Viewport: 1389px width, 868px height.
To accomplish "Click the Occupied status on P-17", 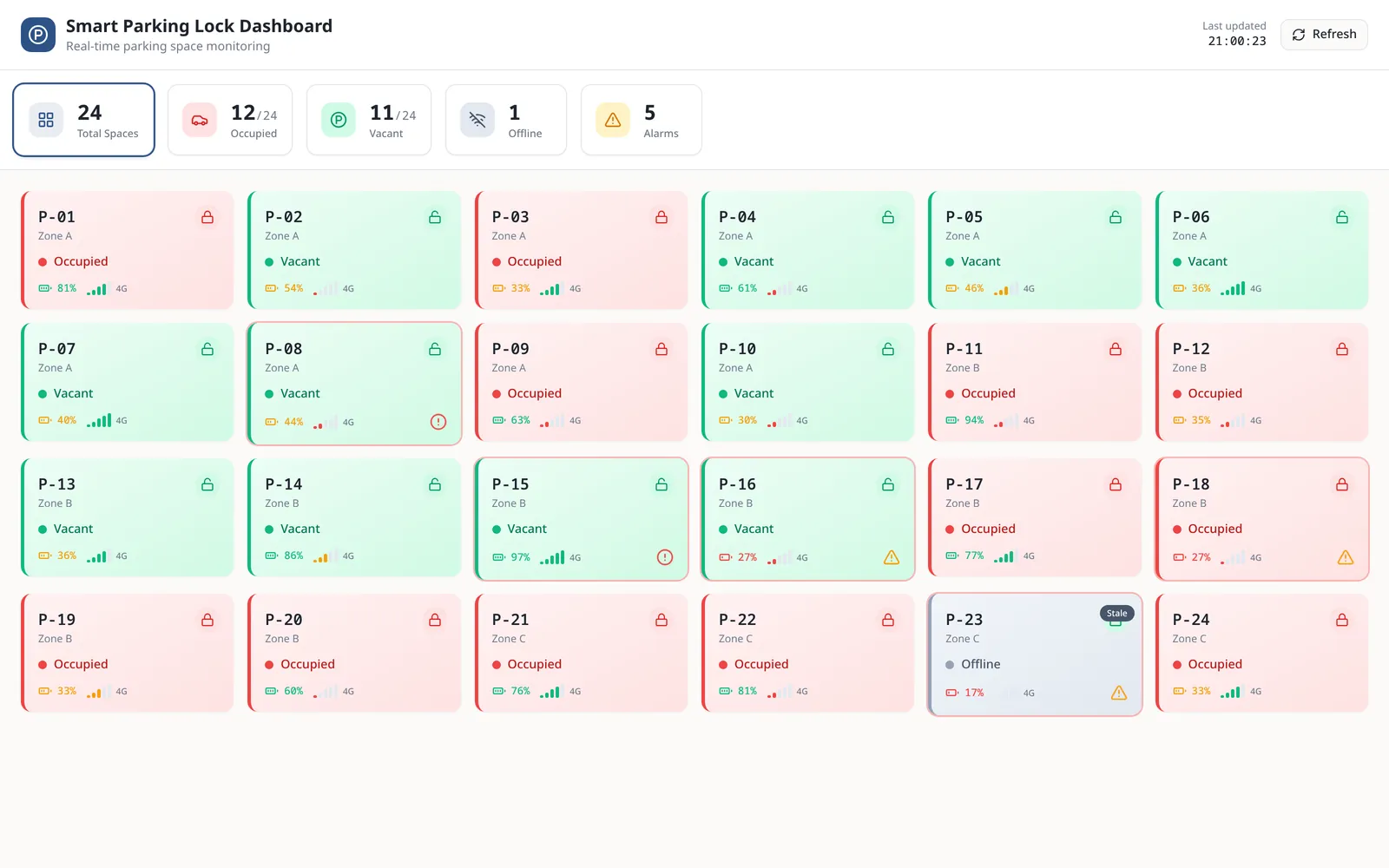I will pyautogui.click(x=981, y=529).
